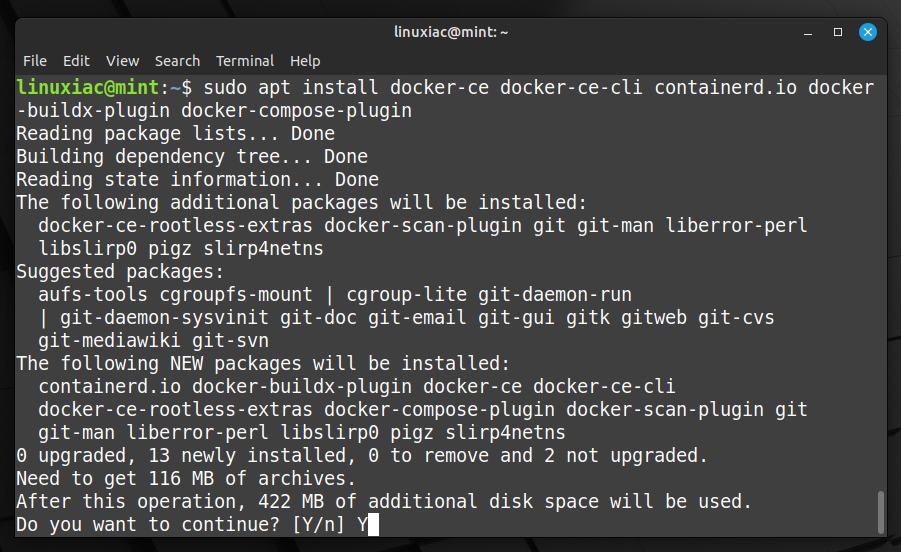Click the terminal's vertical scrollbar thumb

(881, 512)
